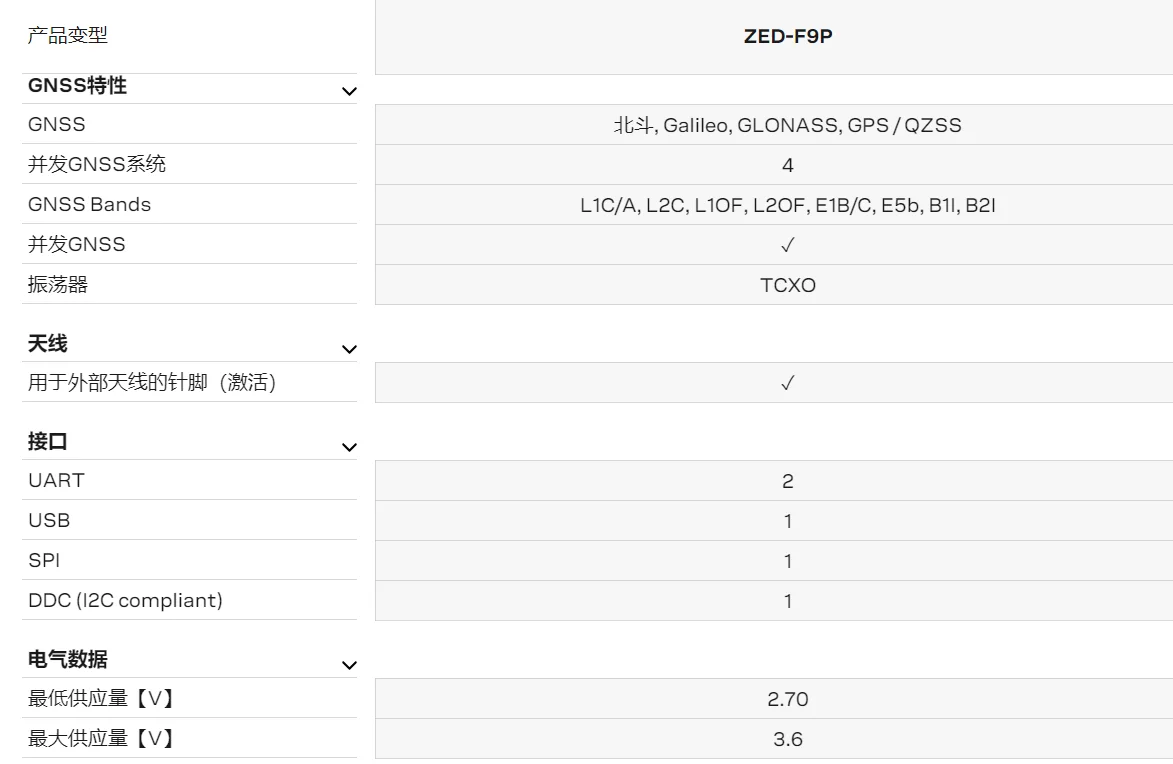Image resolution: width=1173 pixels, height=764 pixels.
Task: Collapse the 天线 section chevron
Action: (x=349, y=349)
